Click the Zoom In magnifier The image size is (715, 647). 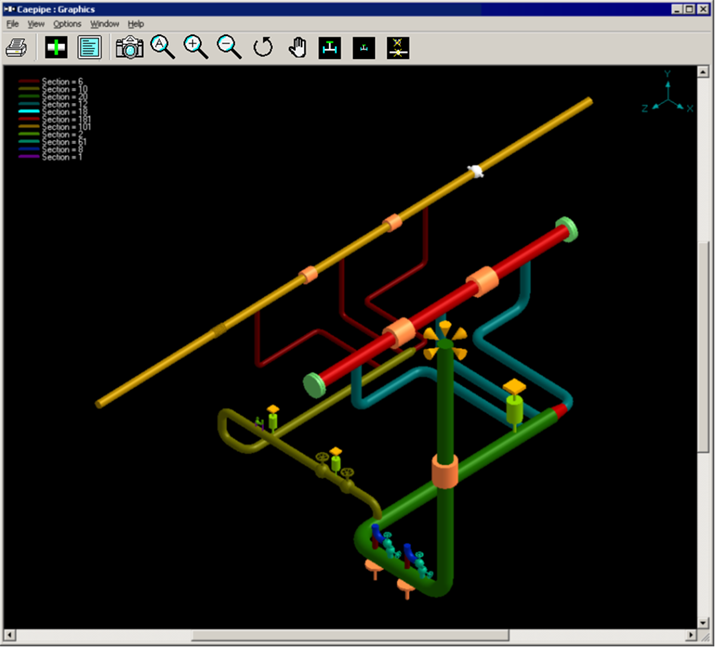point(196,47)
